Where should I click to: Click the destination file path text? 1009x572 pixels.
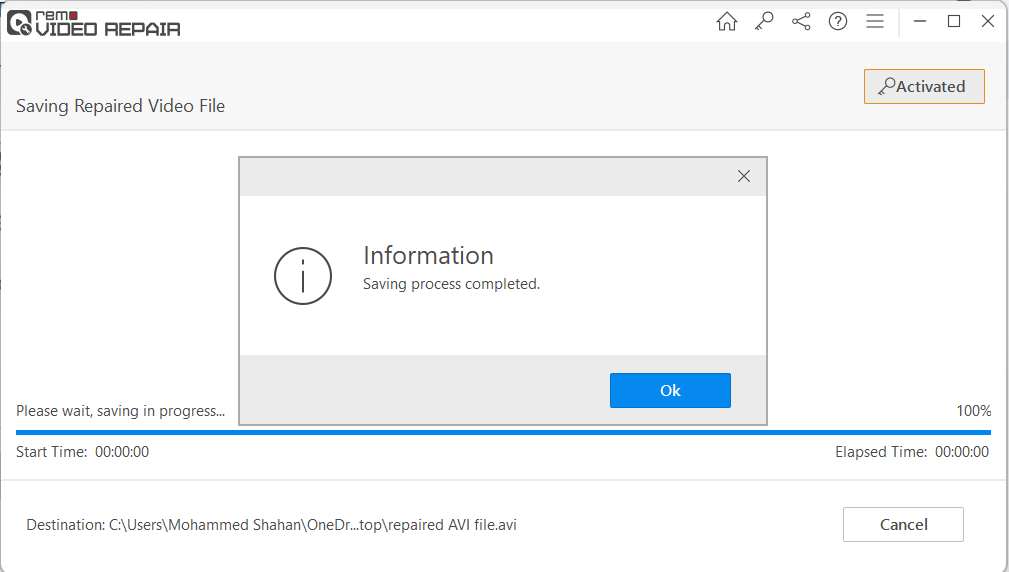[272, 525]
